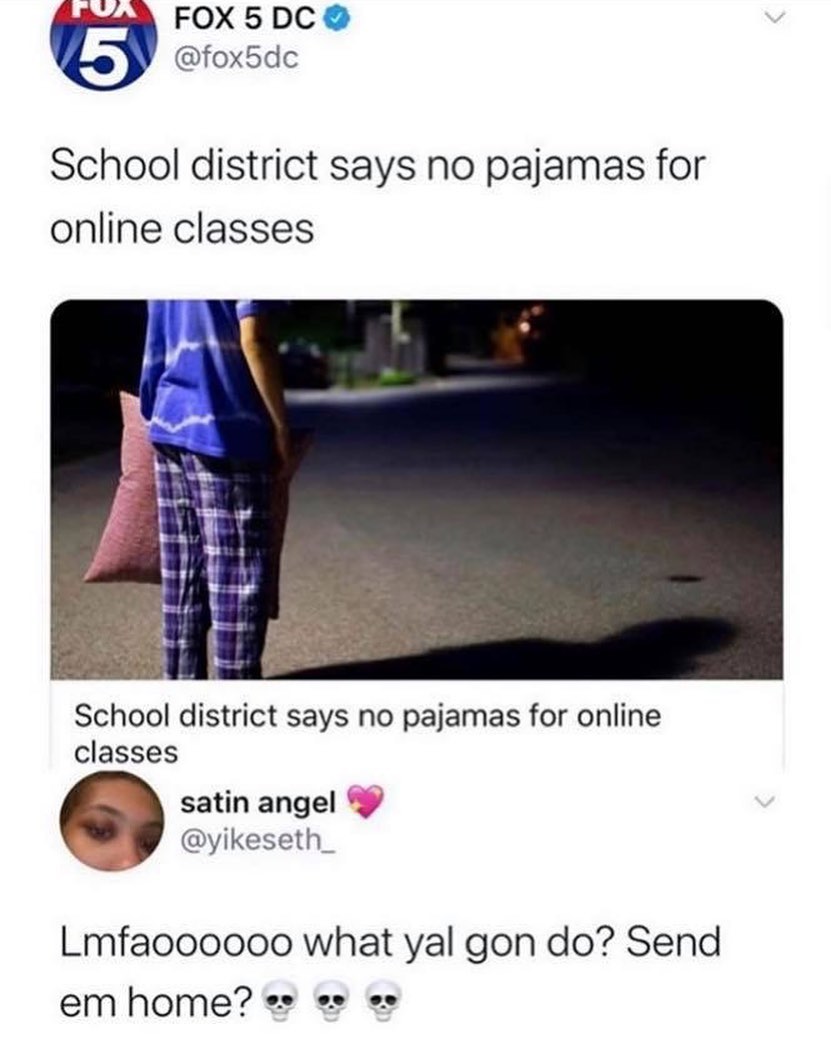831x1039 pixels.
Task: Open the article card headline link
Action: tap(367, 734)
